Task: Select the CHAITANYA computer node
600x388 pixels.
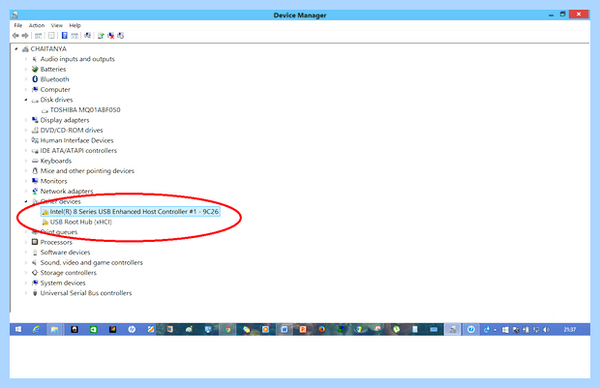Action: click(48, 49)
